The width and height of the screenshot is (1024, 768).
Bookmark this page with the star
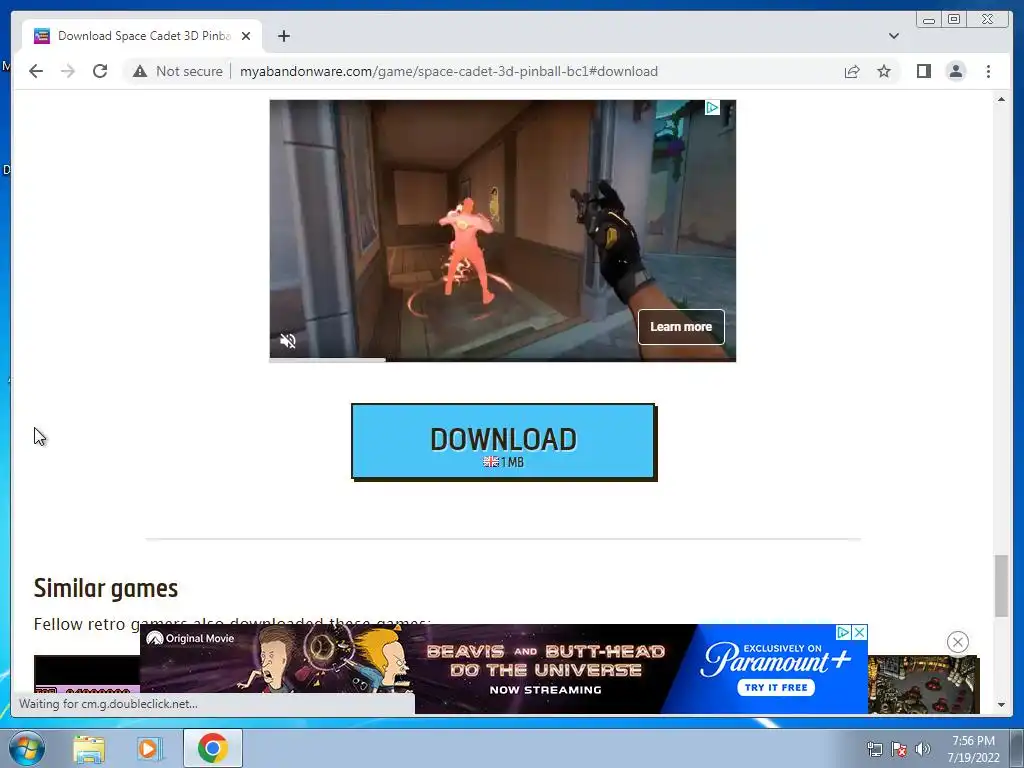[x=884, y=71]
